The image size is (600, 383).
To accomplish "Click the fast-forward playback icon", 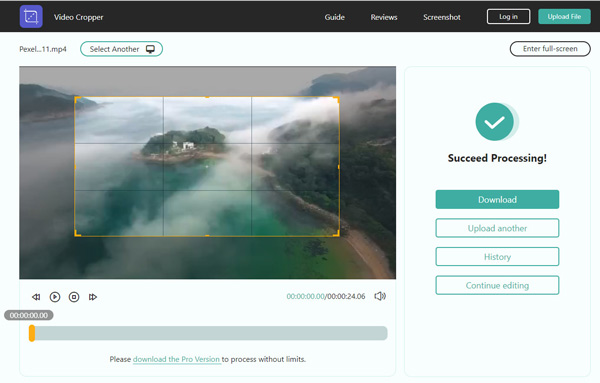I will pyautogui.click(x=93, y=297).
